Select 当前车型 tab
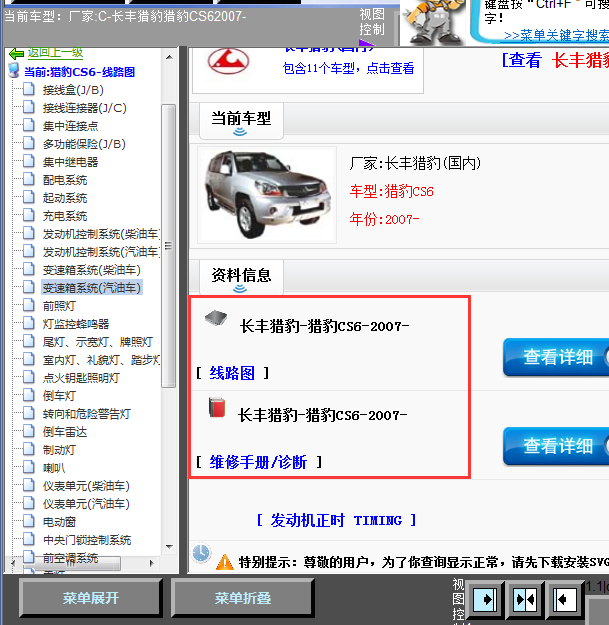This screenshot has width=609, height=625. pos(241,121)
